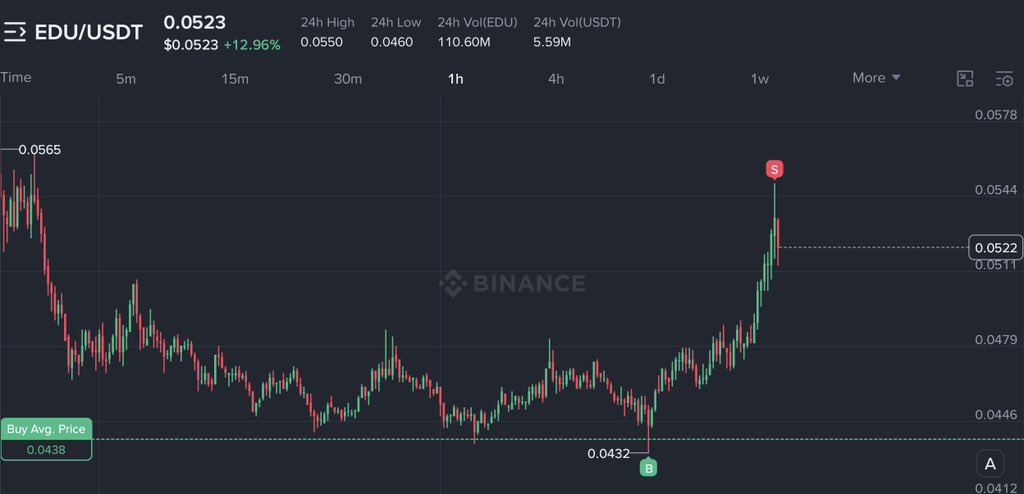Click the 0.0438 buy average value

(x=46, y=450)
